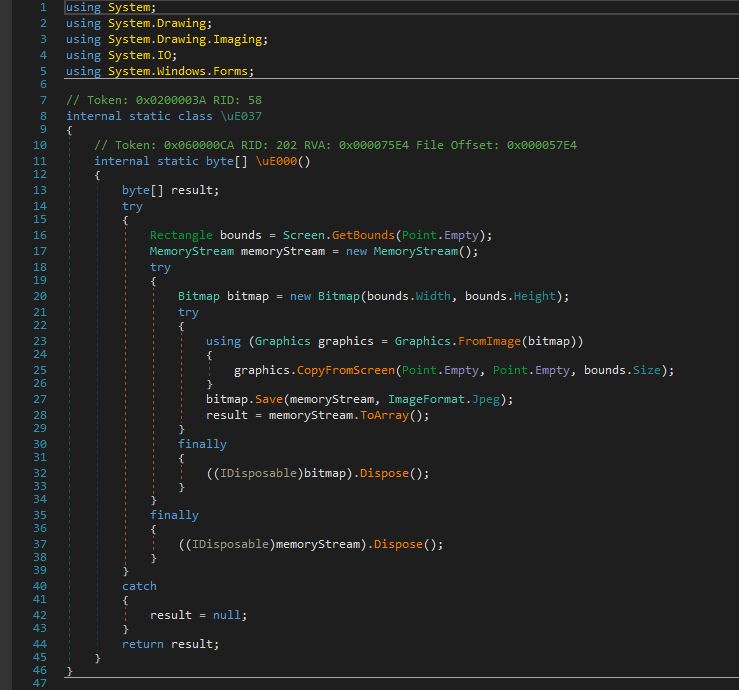
Task: Click the FromImage method reference
Action: tap(489, 341)
